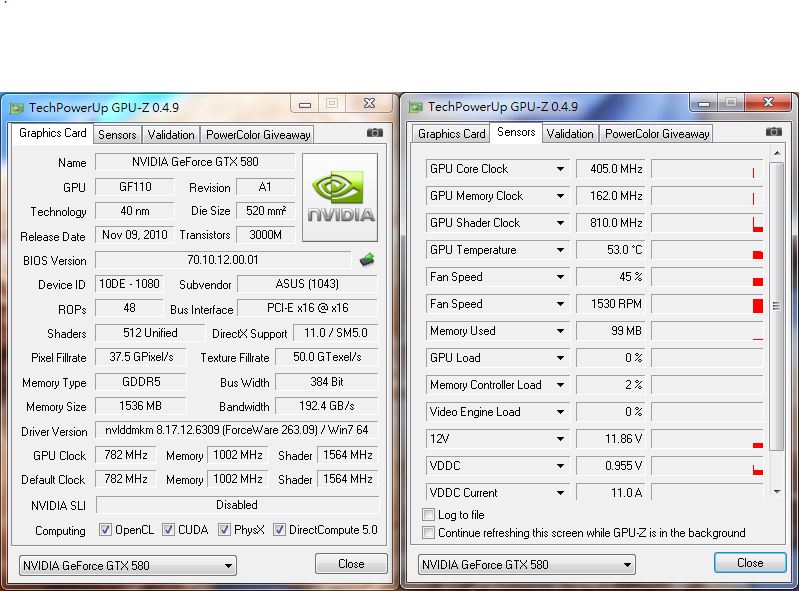
Task: Toggle the PhysX checkbox
Action: click(x=224, y=530)
